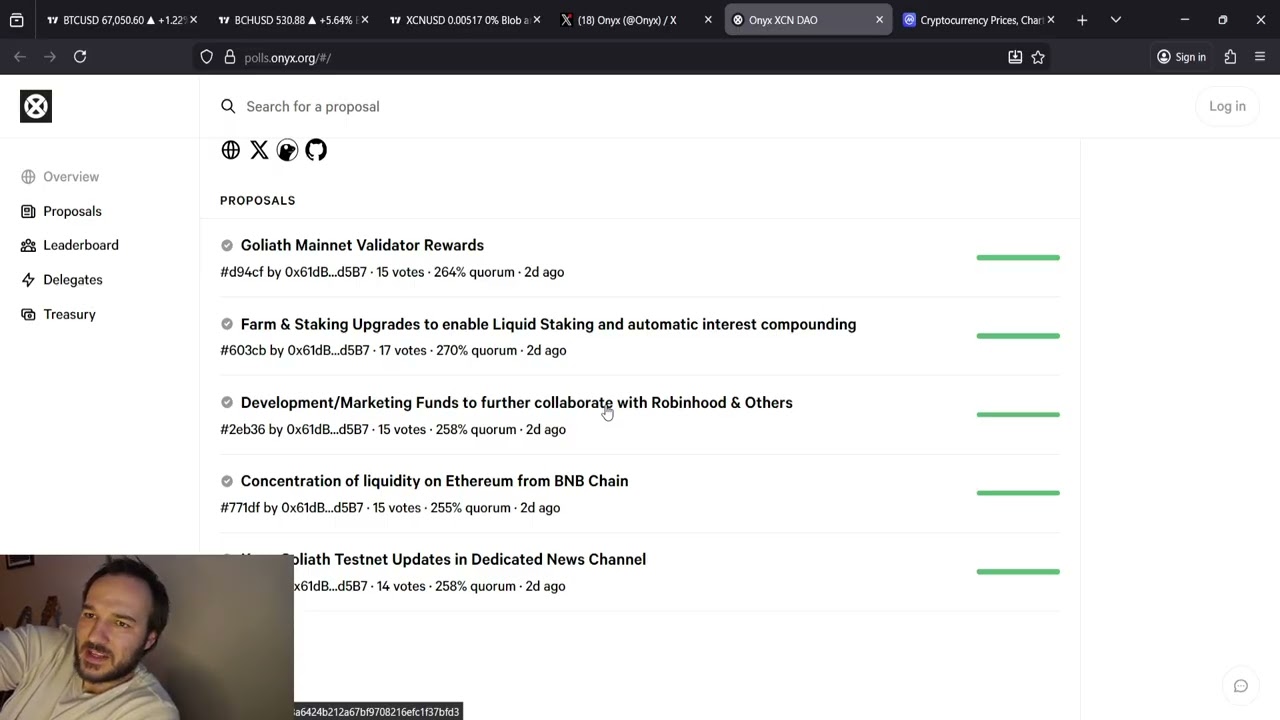Open the round icon beside the GitHub icon
Image resolution: width=1280 pixels, height=720 pixels.
287,150
